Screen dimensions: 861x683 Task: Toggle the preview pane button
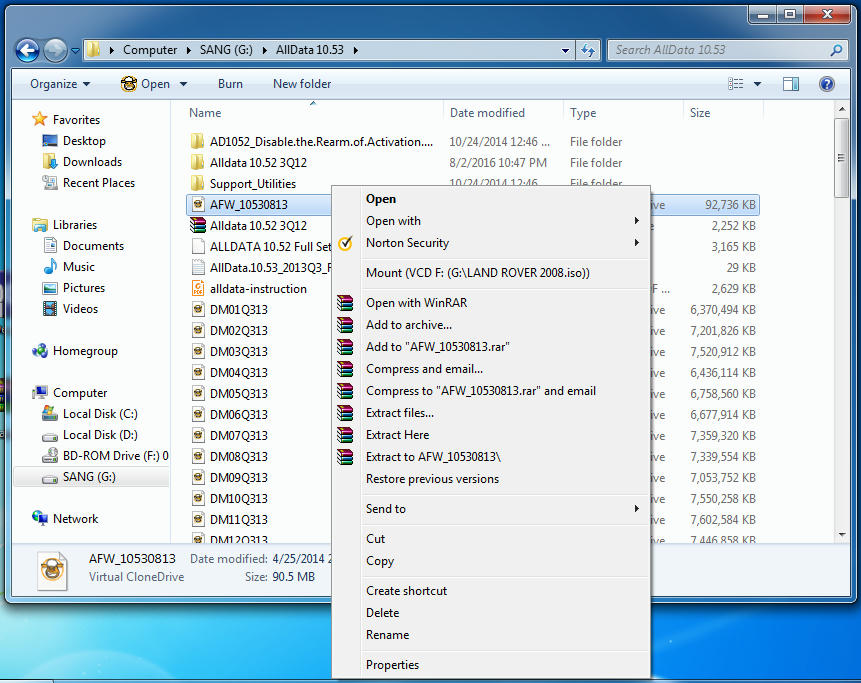pyautogui.click(x=791, y=84)
